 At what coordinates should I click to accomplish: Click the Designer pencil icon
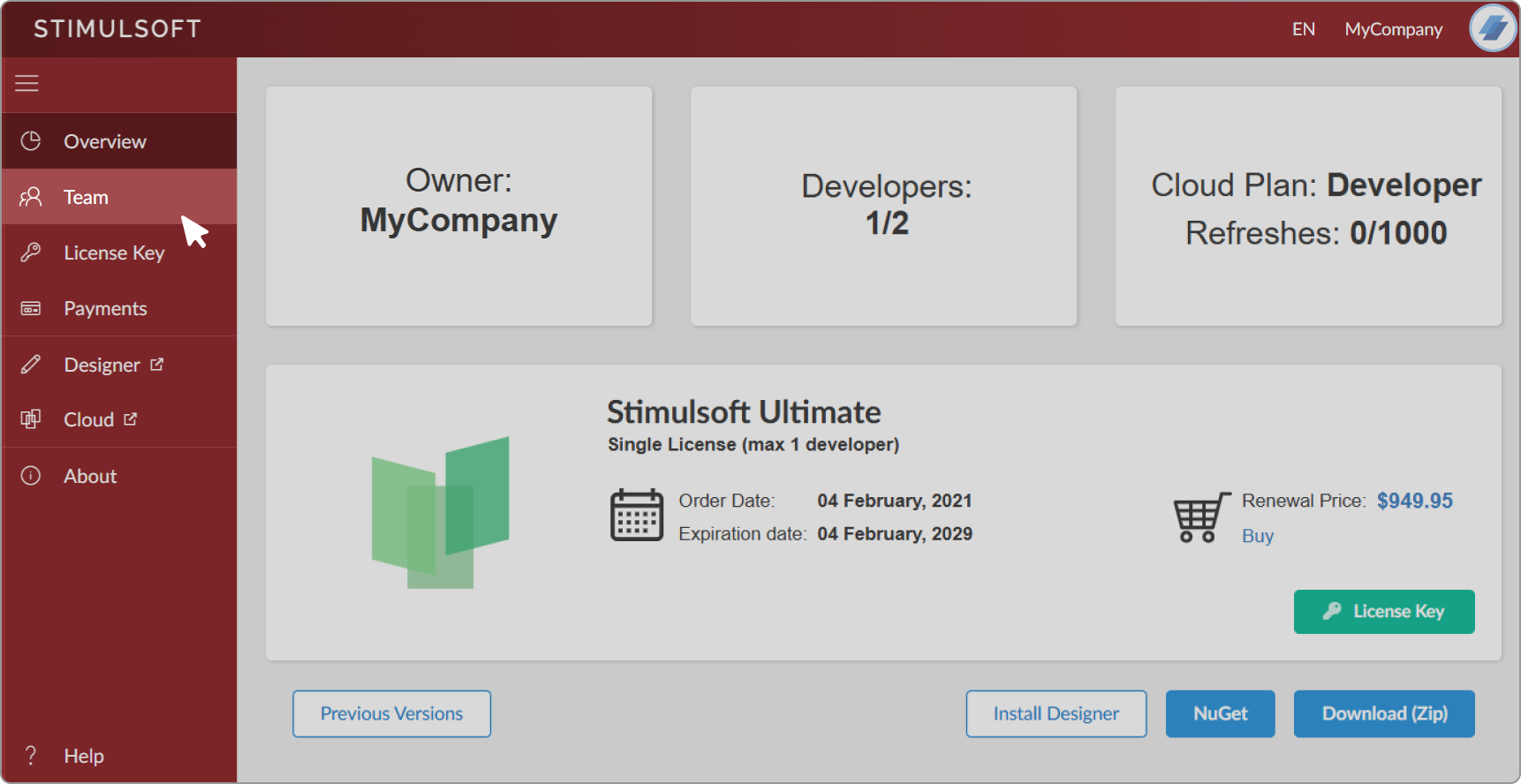click(31, 365)
